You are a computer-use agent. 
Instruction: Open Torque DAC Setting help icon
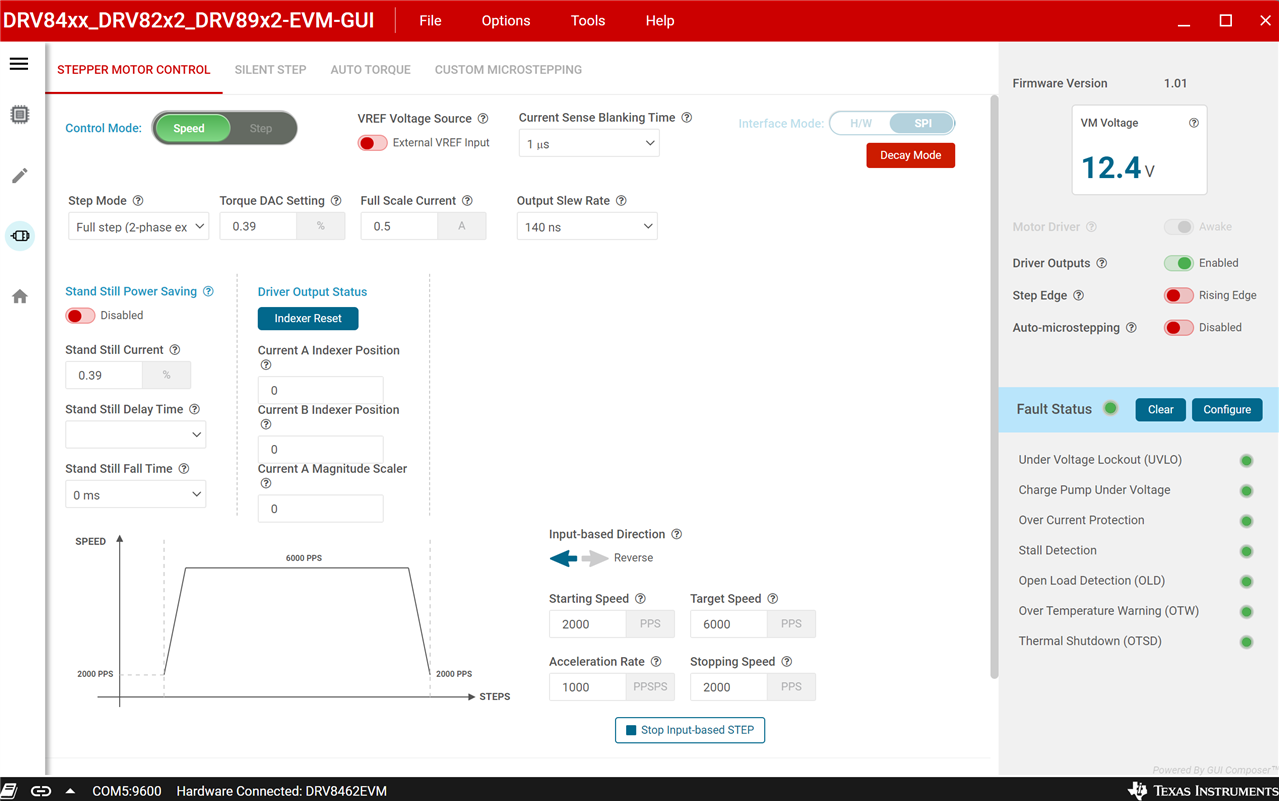click(336, 201)
